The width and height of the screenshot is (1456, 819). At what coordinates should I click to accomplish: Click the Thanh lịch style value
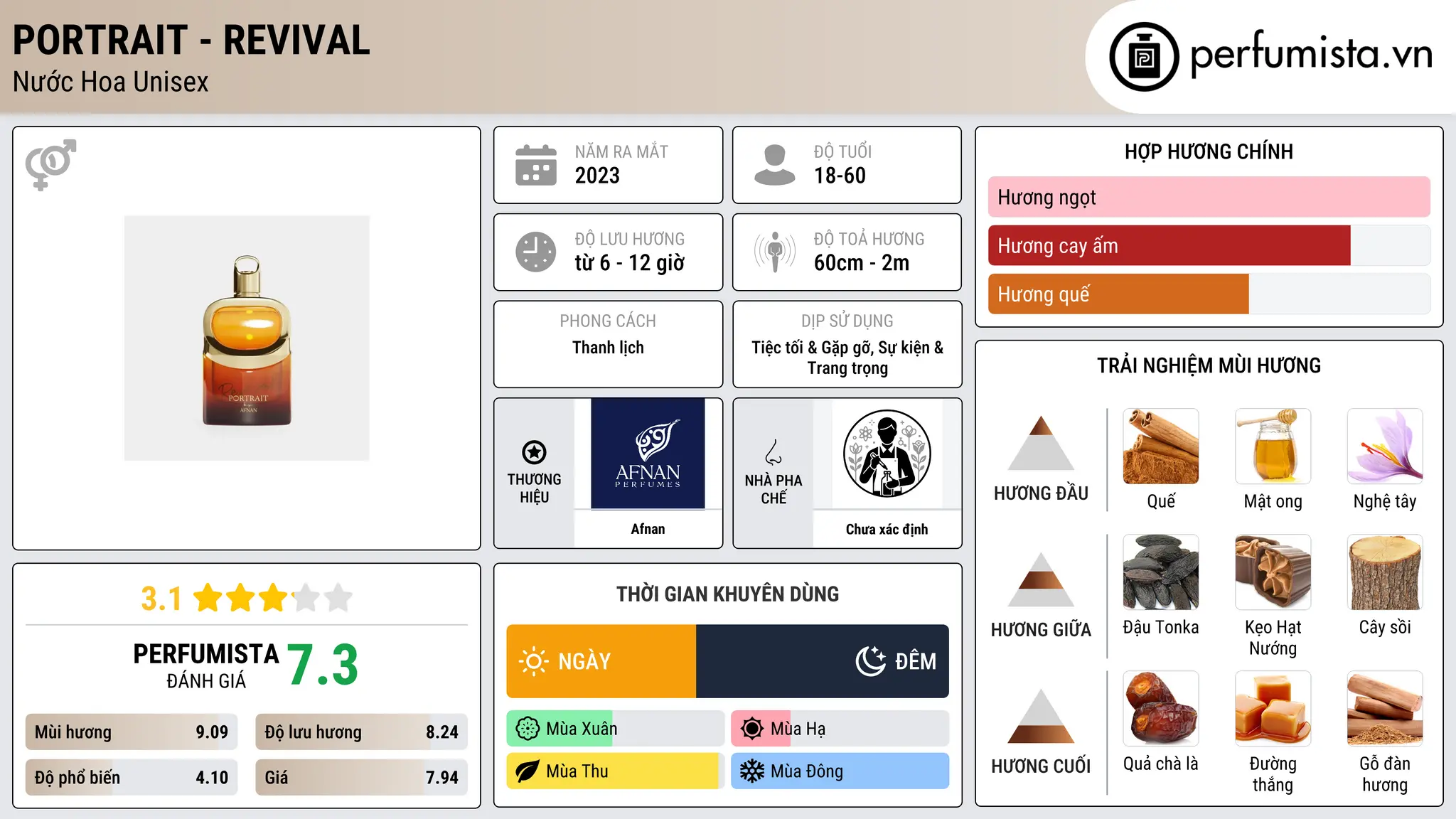pos(608,348)
